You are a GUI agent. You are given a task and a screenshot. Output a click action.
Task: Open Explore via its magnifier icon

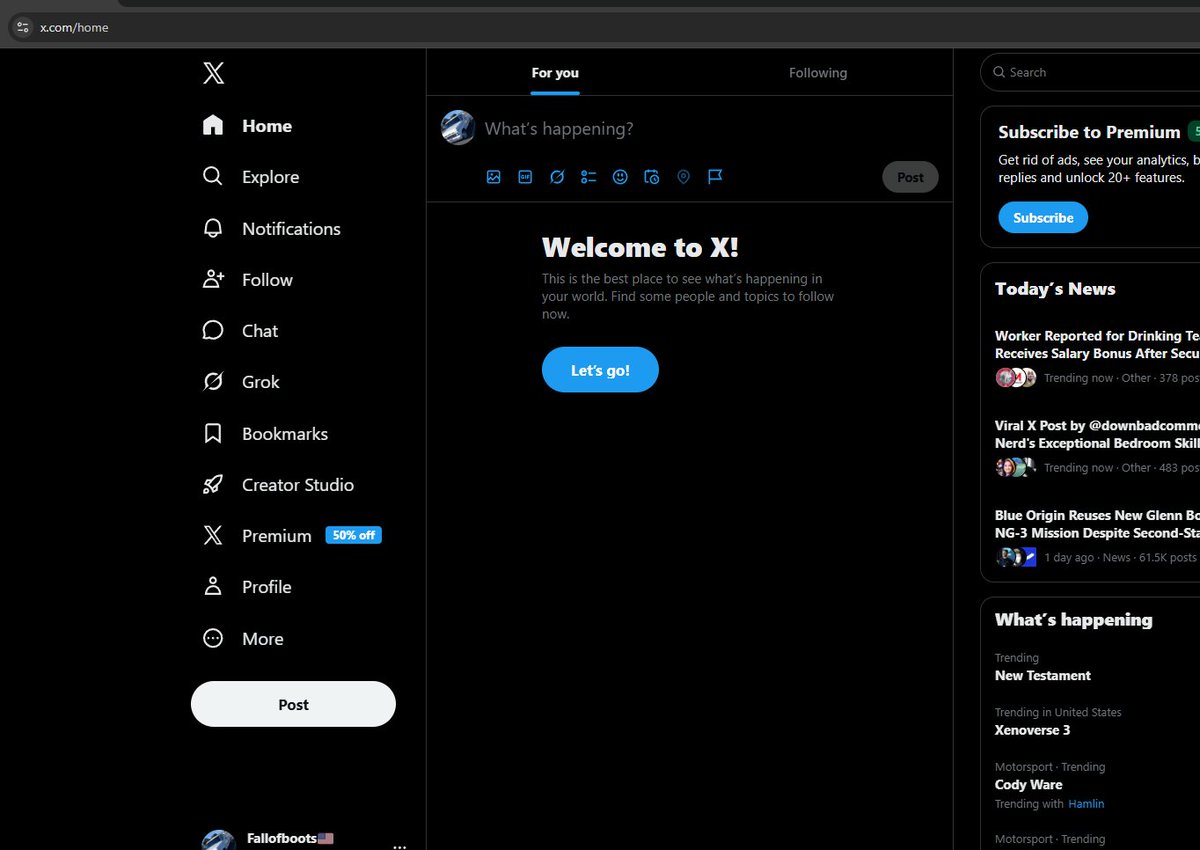click(x=213, y=176)
